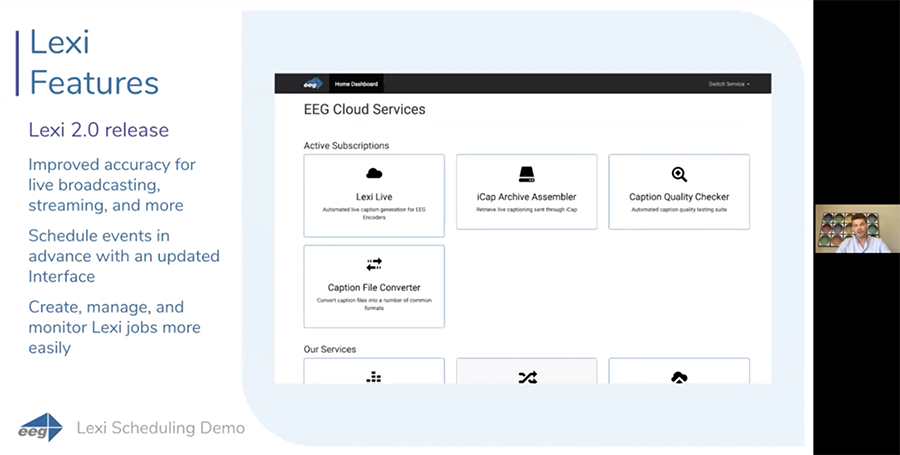Image resolution: width=900 pixels, height=455 pixels.
Task: Open the Switch Service dropdown
Action: (x=728, y=84)
